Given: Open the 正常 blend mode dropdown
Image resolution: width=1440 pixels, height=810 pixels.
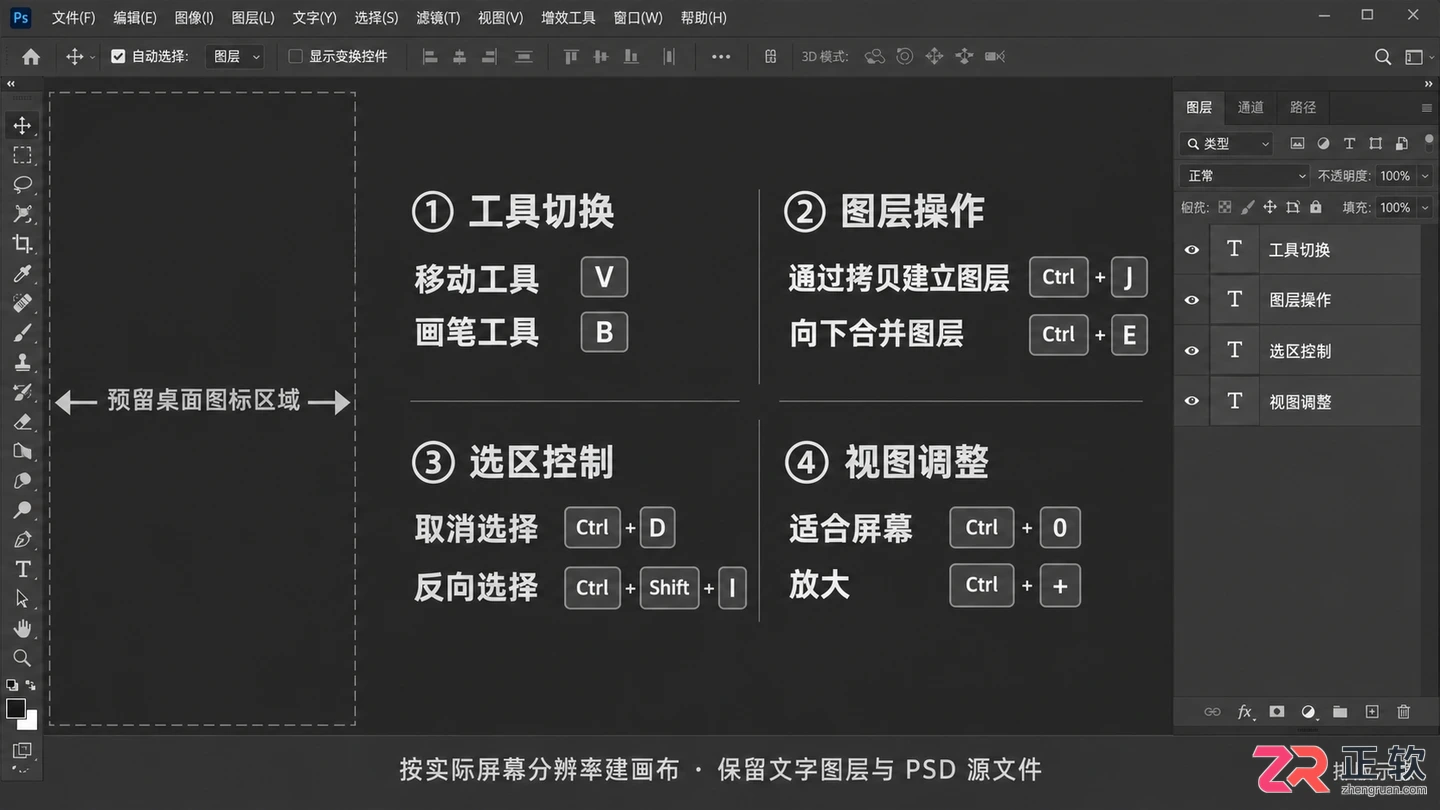Looking at the screenshot, I should (x=1245, y=176).
